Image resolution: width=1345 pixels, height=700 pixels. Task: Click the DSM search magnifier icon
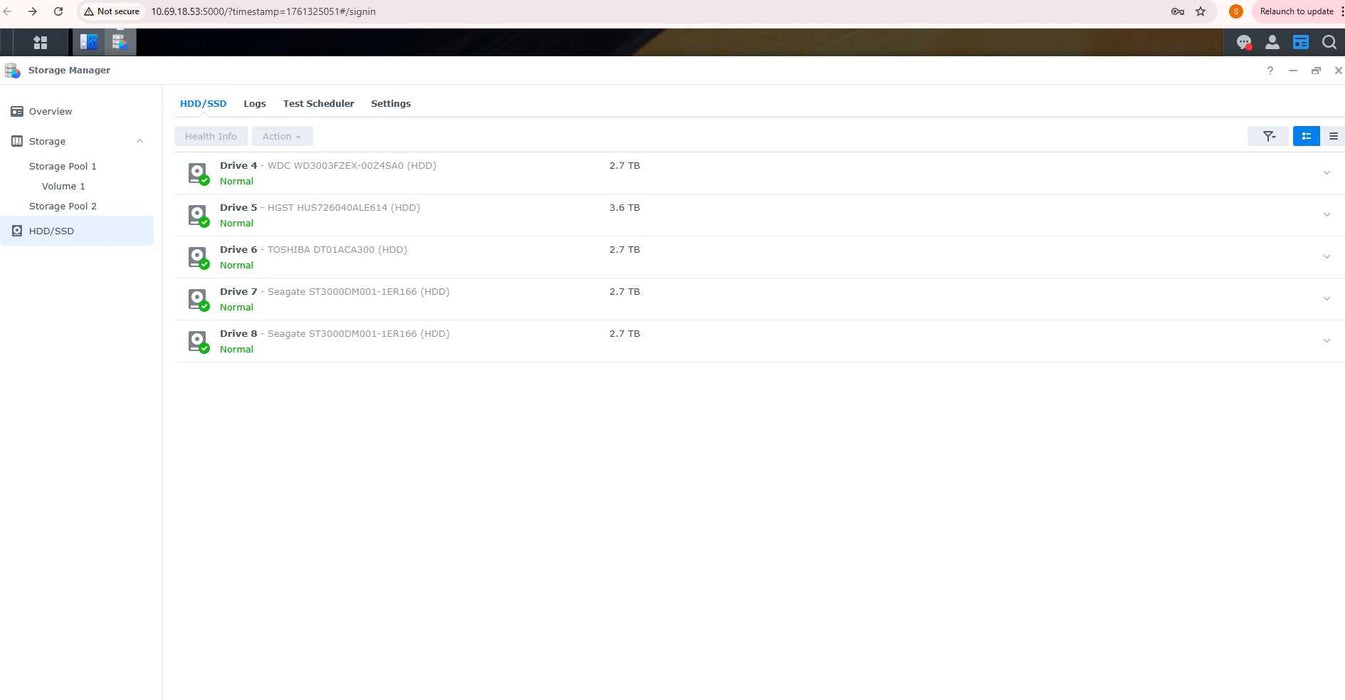(x=1329, y=42)
